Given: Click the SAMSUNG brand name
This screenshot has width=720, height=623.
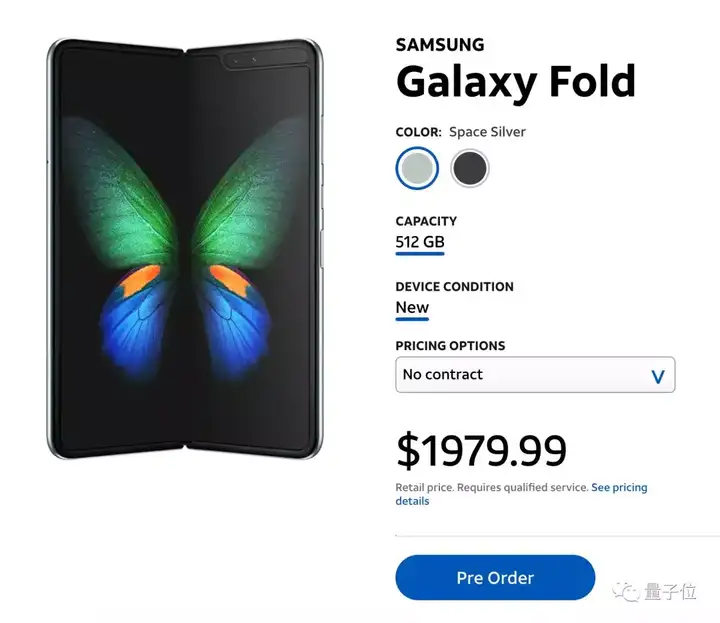Looking at the screenshot, I should 440,45.
